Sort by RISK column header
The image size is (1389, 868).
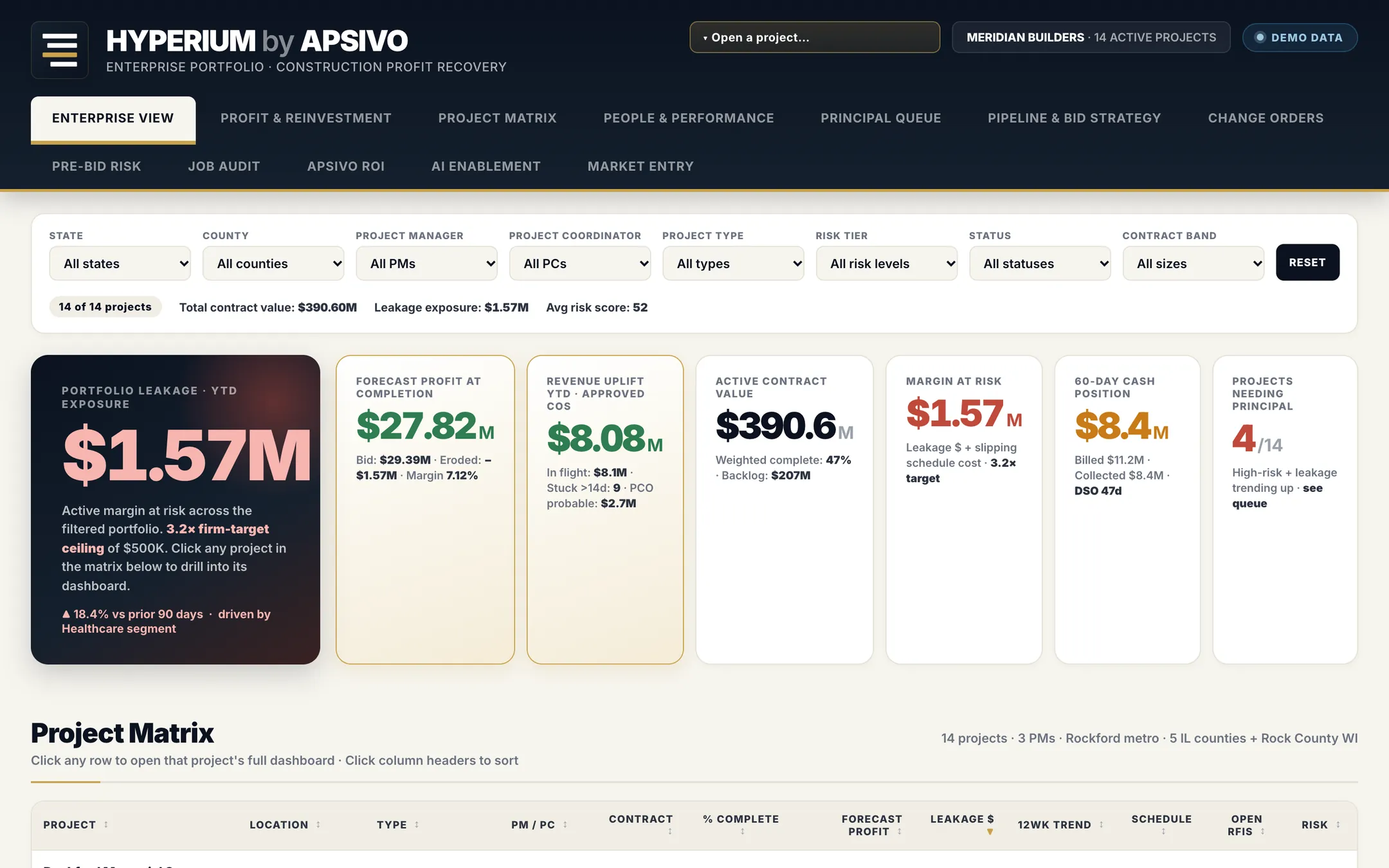point(1321,825)
